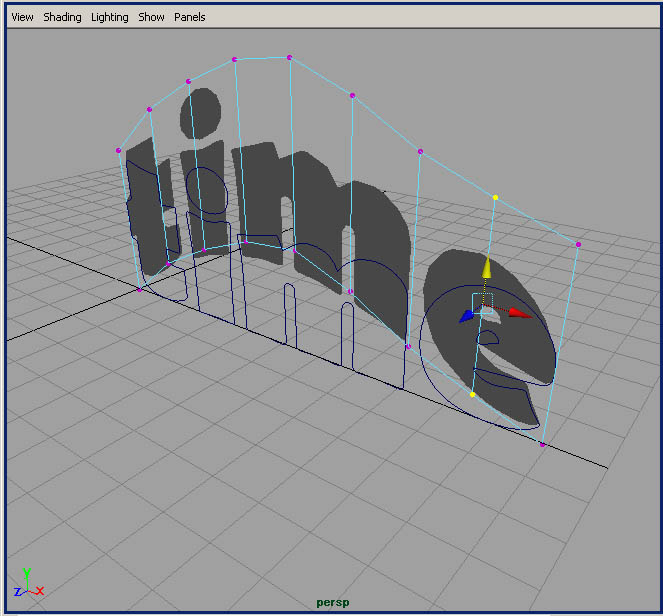Select the yellow lattice point at bottom
663x616 pixels.
[472, 394]
